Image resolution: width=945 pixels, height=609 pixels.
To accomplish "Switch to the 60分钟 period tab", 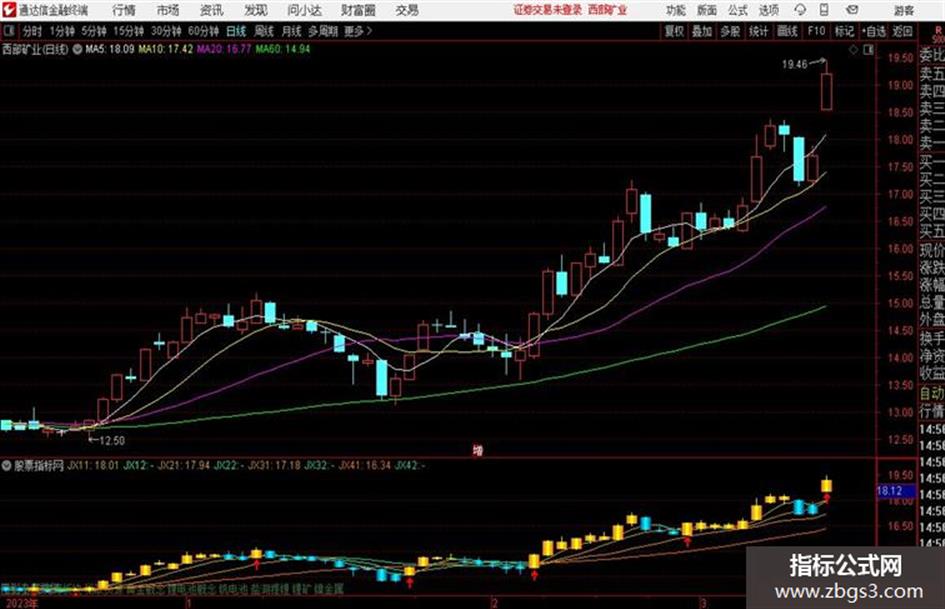I will pos(203,31).
